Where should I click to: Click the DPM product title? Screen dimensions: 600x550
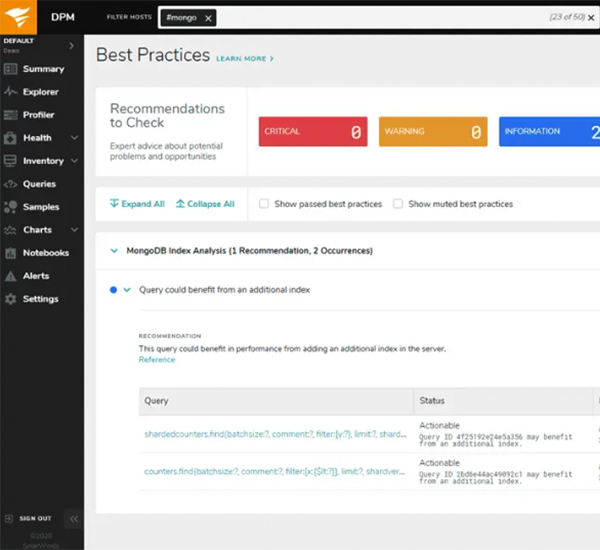[63, 17]
